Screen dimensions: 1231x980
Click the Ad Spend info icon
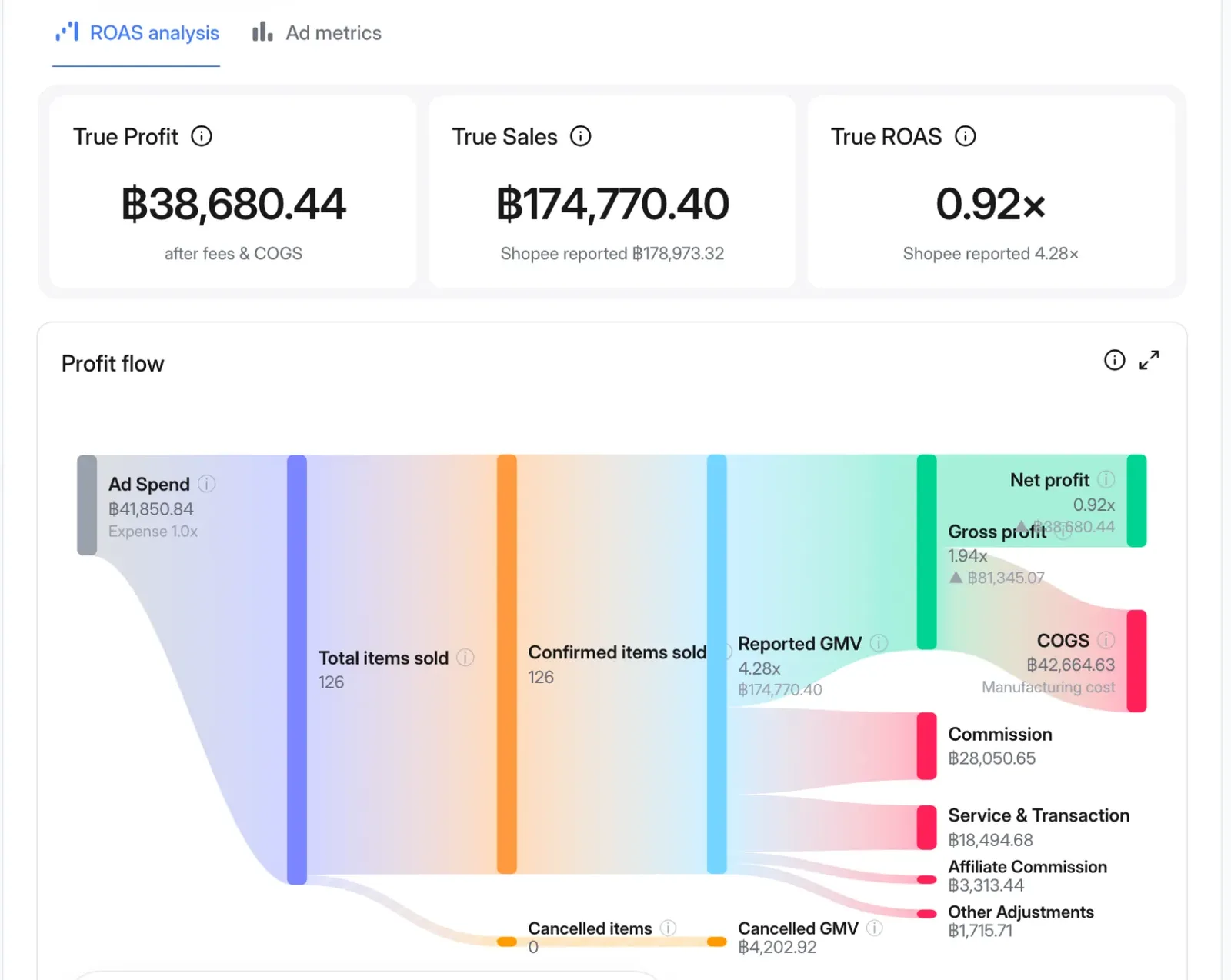(206, 484)
